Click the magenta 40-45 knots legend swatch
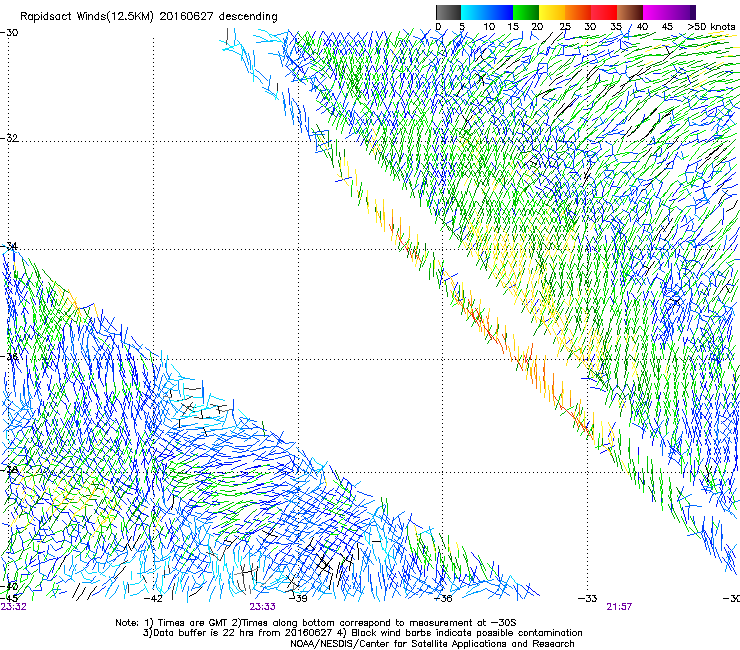The image size is (740, 650). (x=656, y=12)
